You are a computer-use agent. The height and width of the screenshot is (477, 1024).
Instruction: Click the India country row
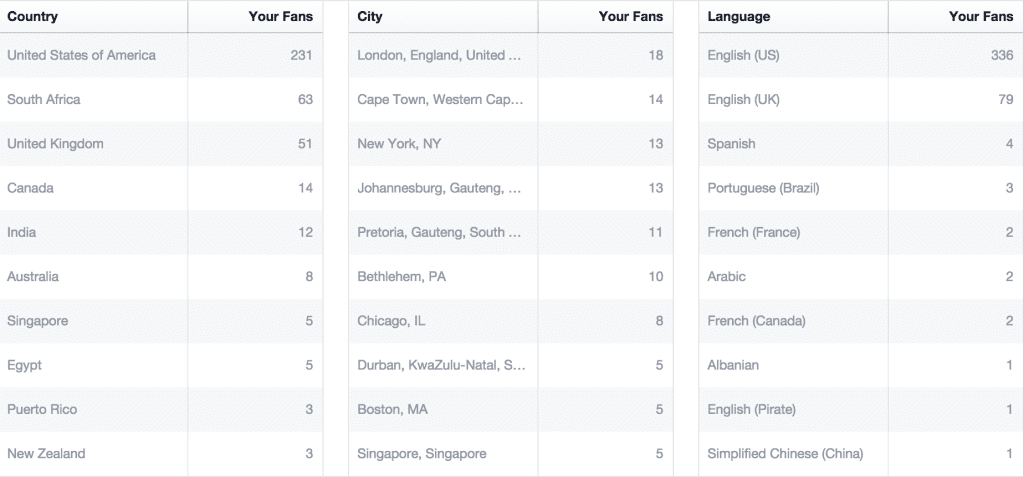161,232
